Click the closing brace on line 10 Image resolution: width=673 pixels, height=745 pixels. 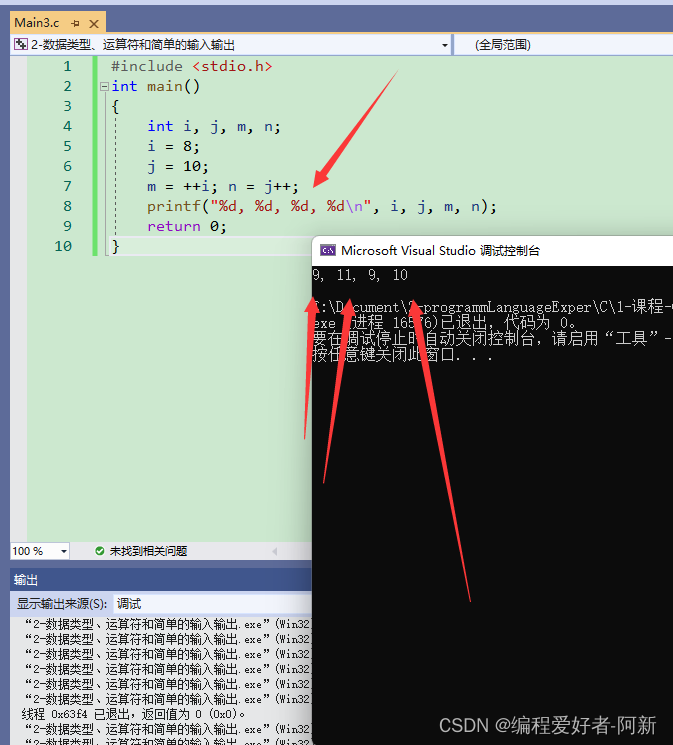[115, 247]
